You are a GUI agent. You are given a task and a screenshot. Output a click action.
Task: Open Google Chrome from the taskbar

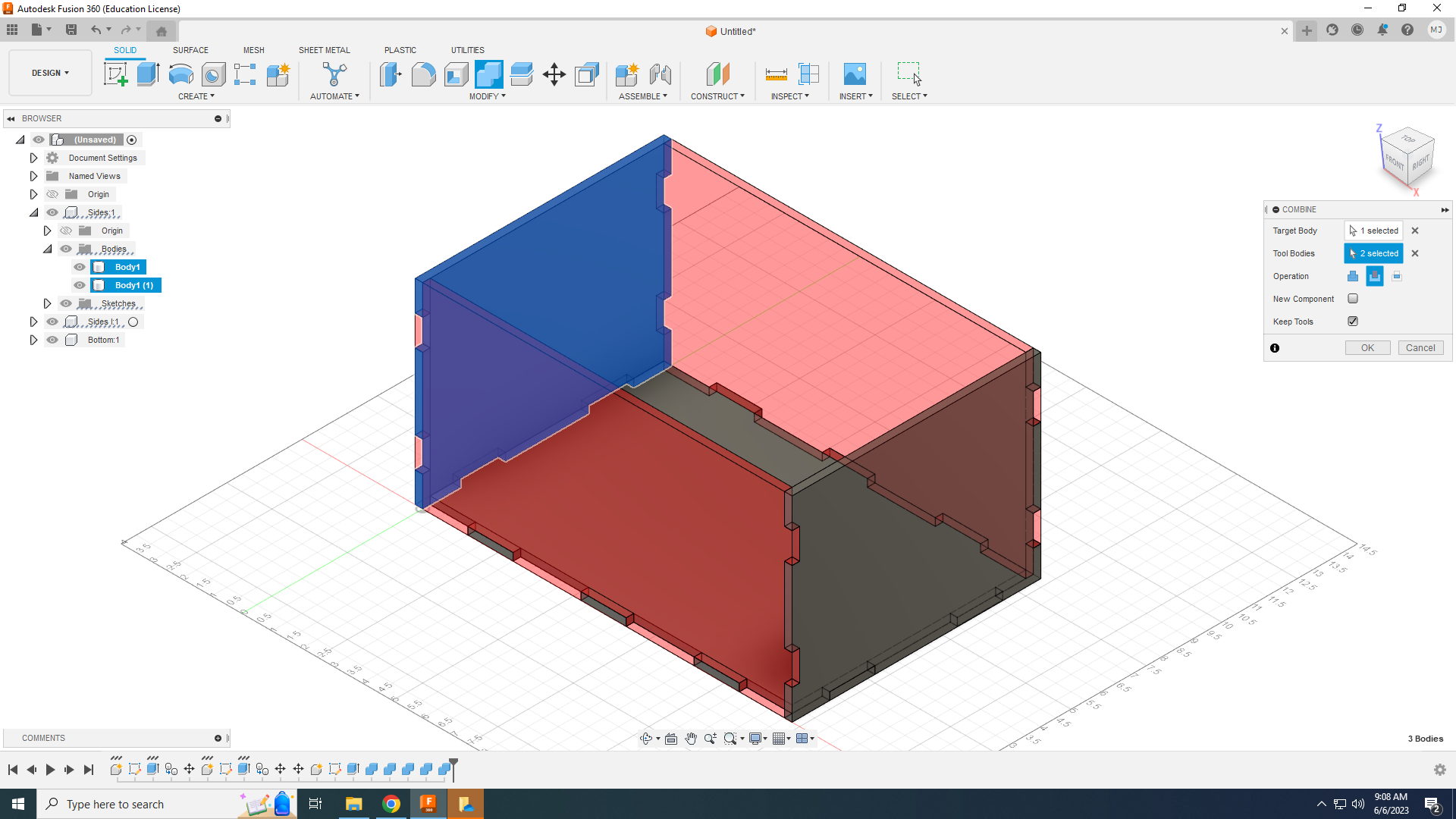point(391,804)
